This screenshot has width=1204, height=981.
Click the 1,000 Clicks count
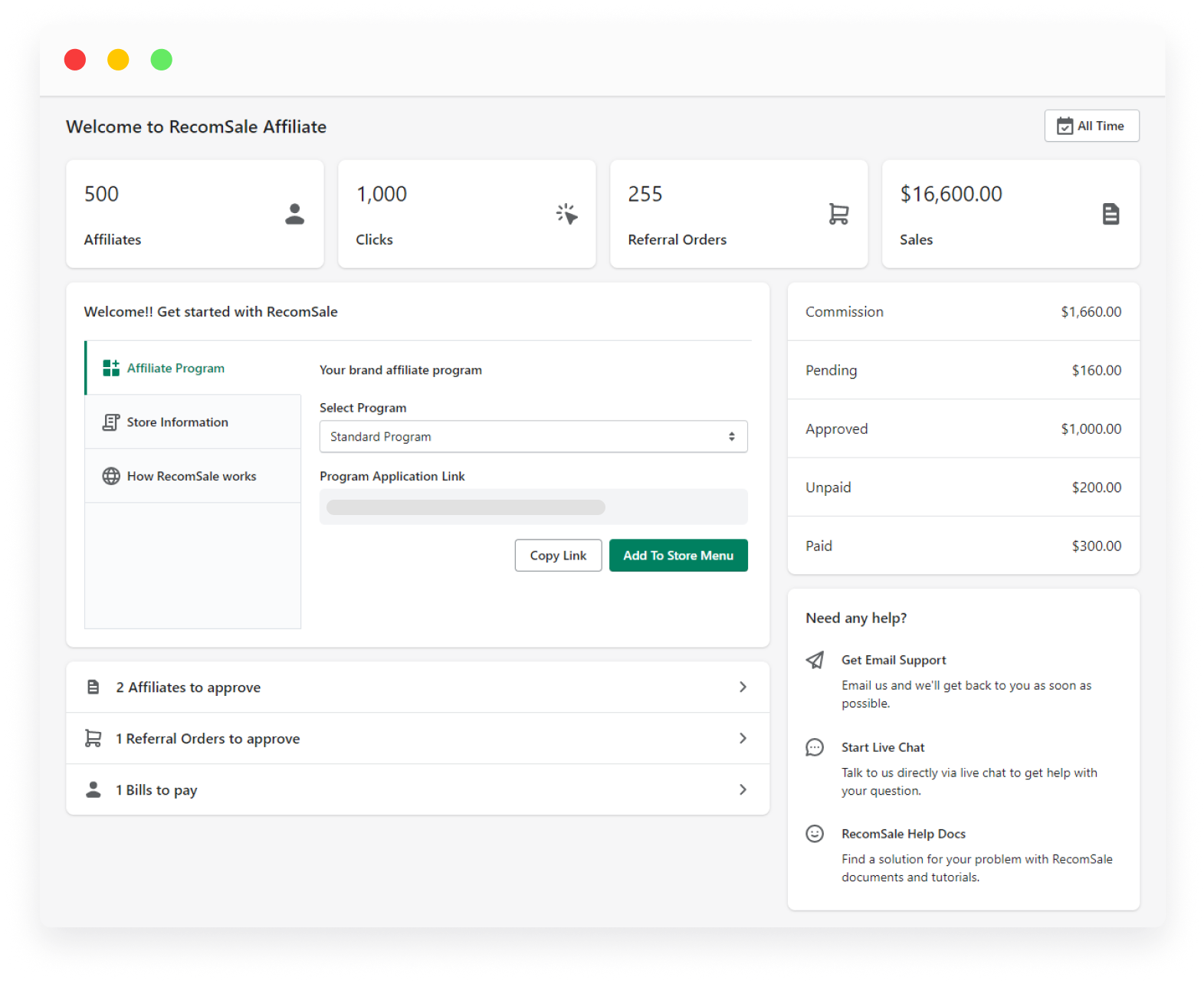[381, 194]
